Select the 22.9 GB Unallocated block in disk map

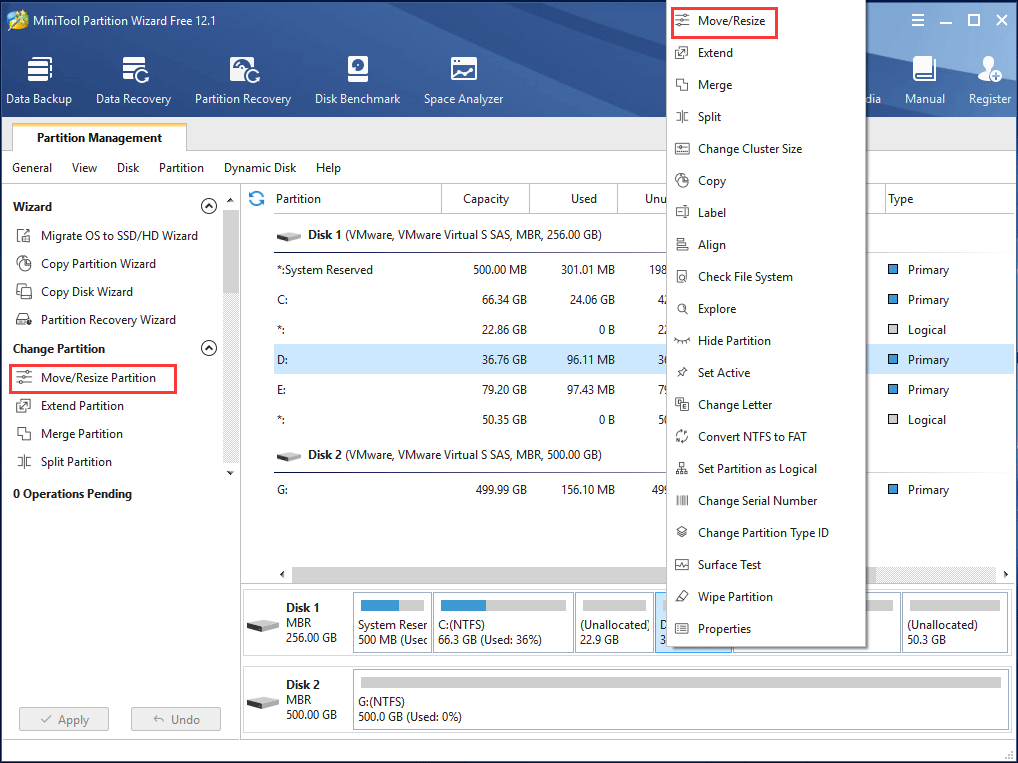coord(614,623)
